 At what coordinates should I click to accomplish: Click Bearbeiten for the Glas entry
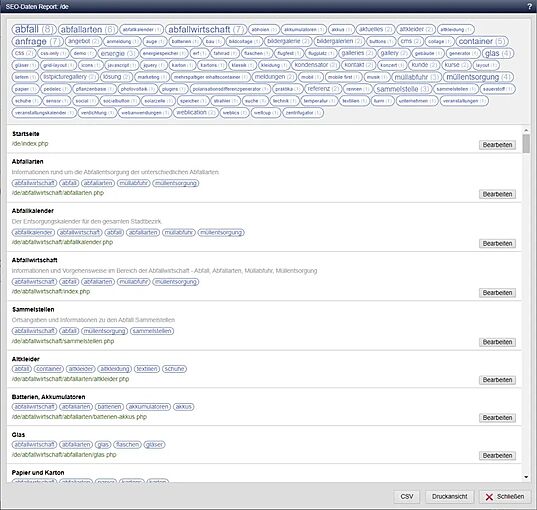(x=497, y=456)
